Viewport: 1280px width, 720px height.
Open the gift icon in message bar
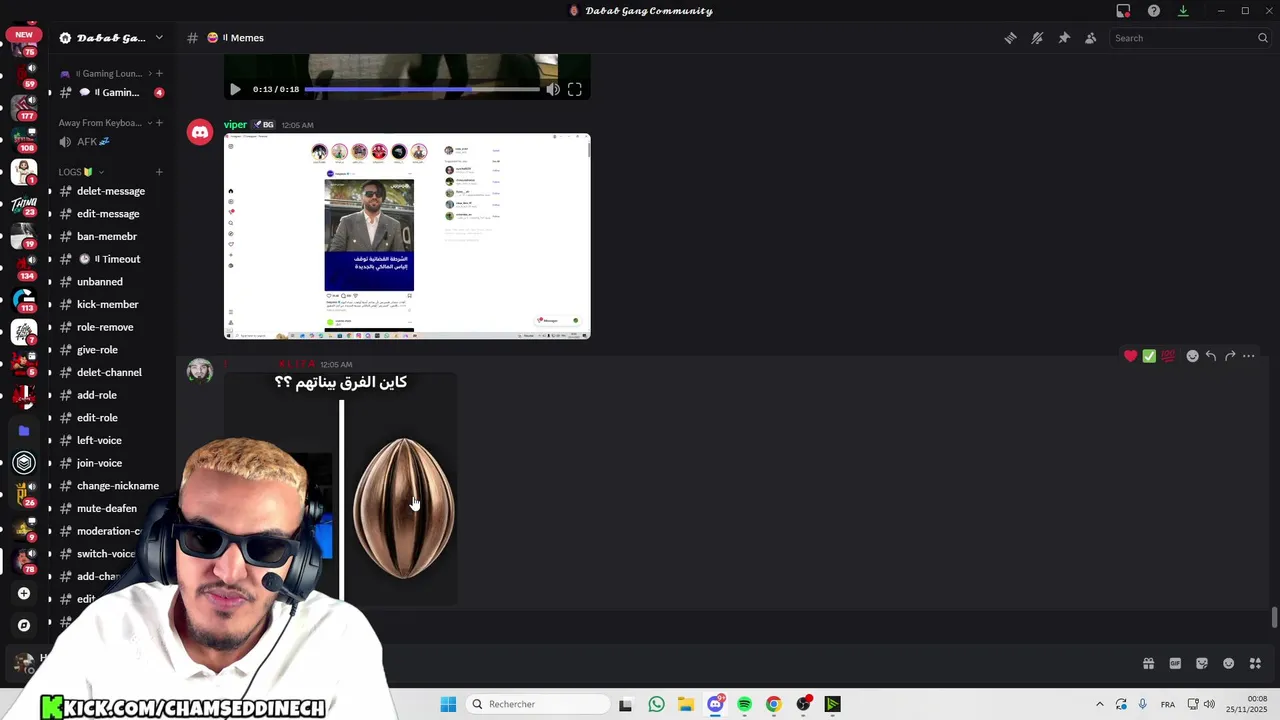(x=1148, y=663)
